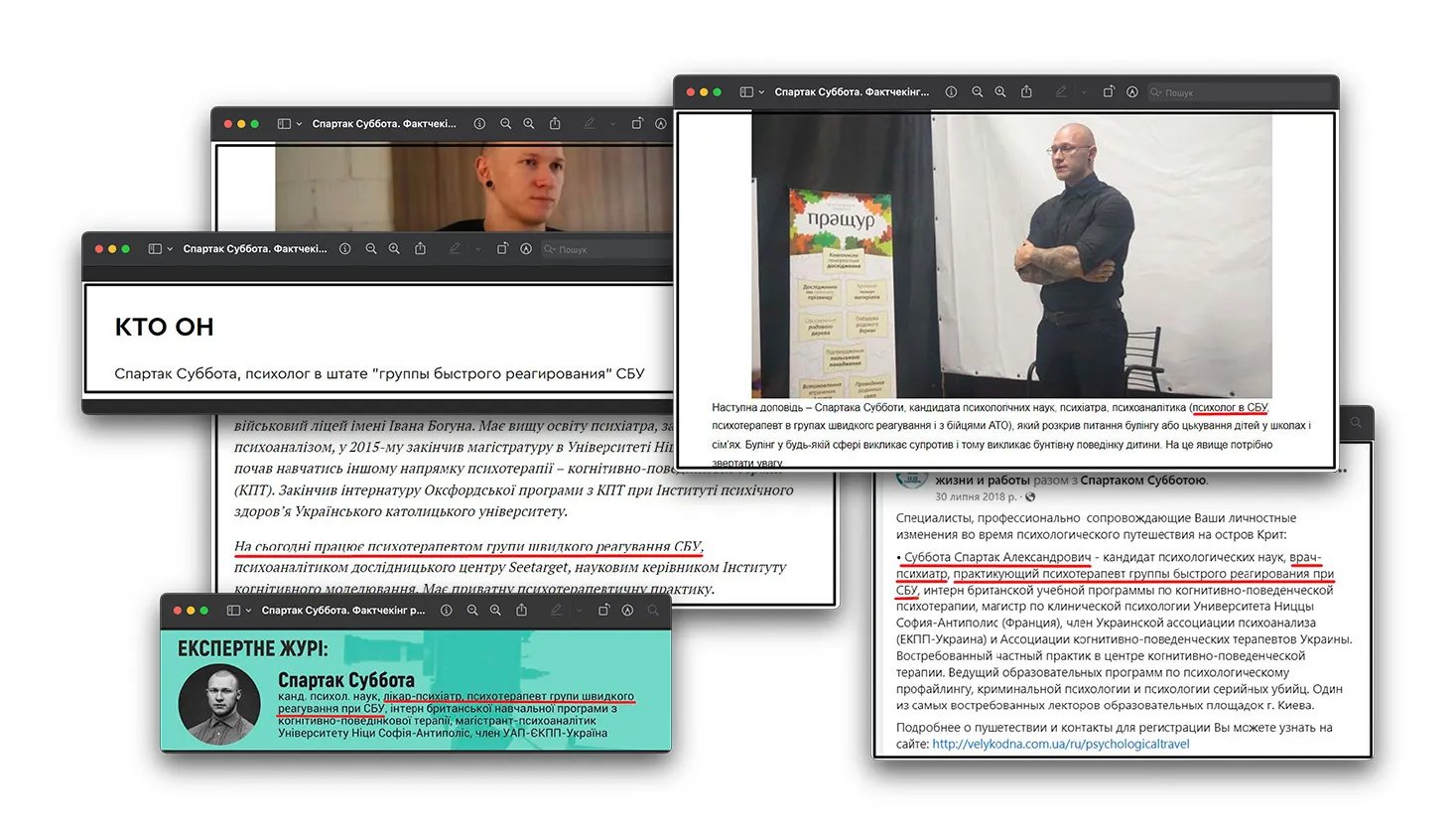Image resolution: width=1456 pixels, height=834 pixels.
Task: Zoom in on the Пращур photo window
Action: [1000, 92]
